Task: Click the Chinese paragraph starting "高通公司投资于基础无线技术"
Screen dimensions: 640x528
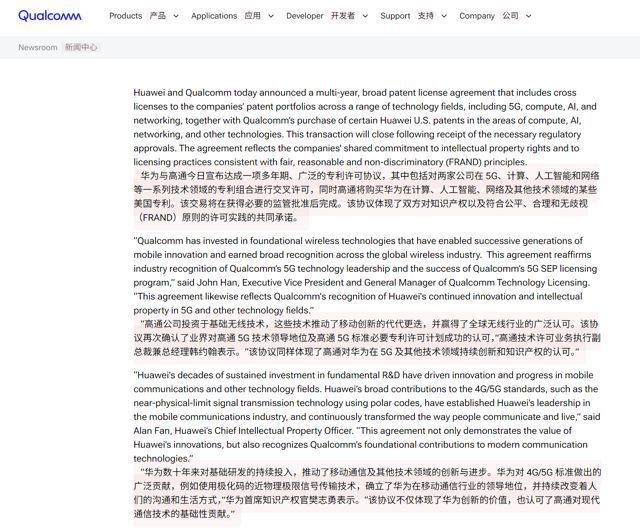Action: click(x=367, y=338)
